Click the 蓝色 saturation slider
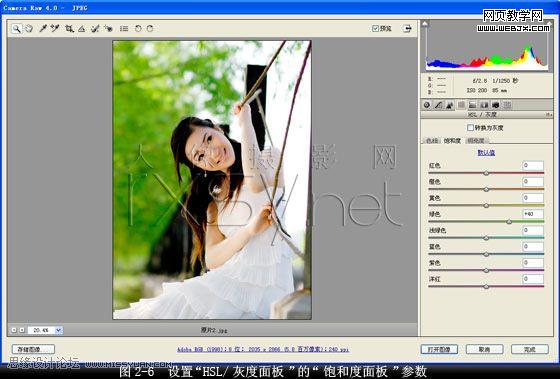This screenshot has height=379, width=560. (486, 254)
